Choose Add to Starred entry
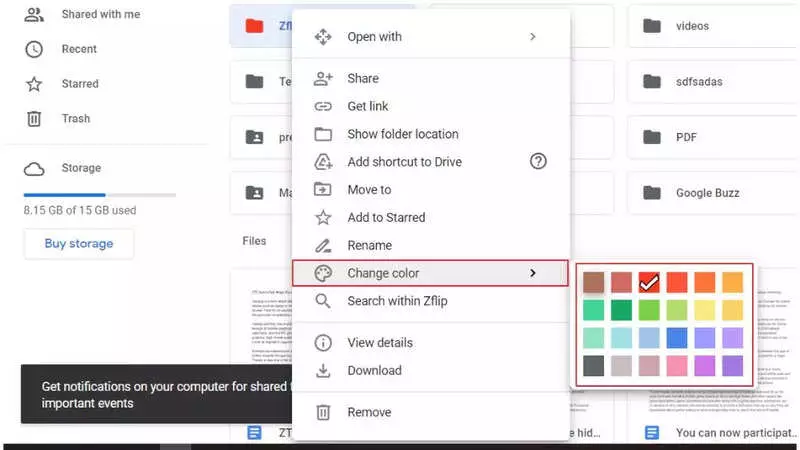The width and height of the screenshot is (800, 450). (x=431, y=217)
